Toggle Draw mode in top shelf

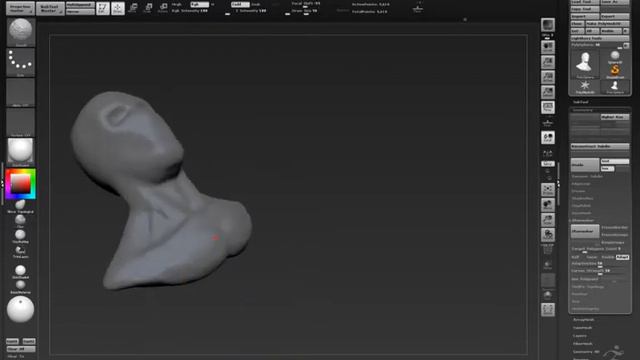pos(118,8)
